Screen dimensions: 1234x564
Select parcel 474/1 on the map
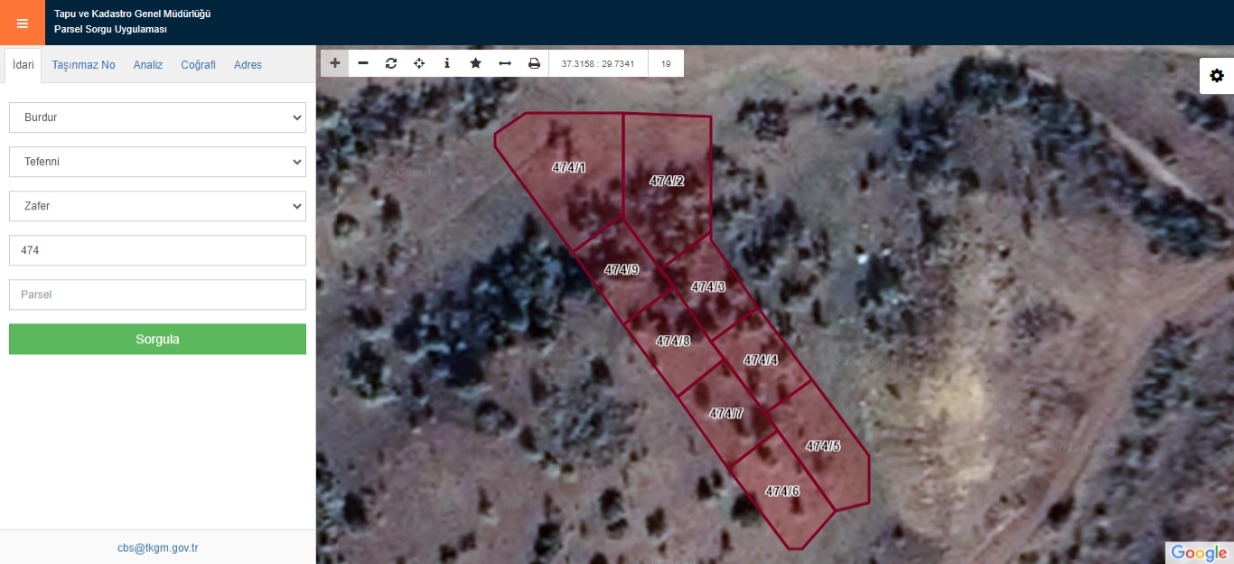(568, 167)
